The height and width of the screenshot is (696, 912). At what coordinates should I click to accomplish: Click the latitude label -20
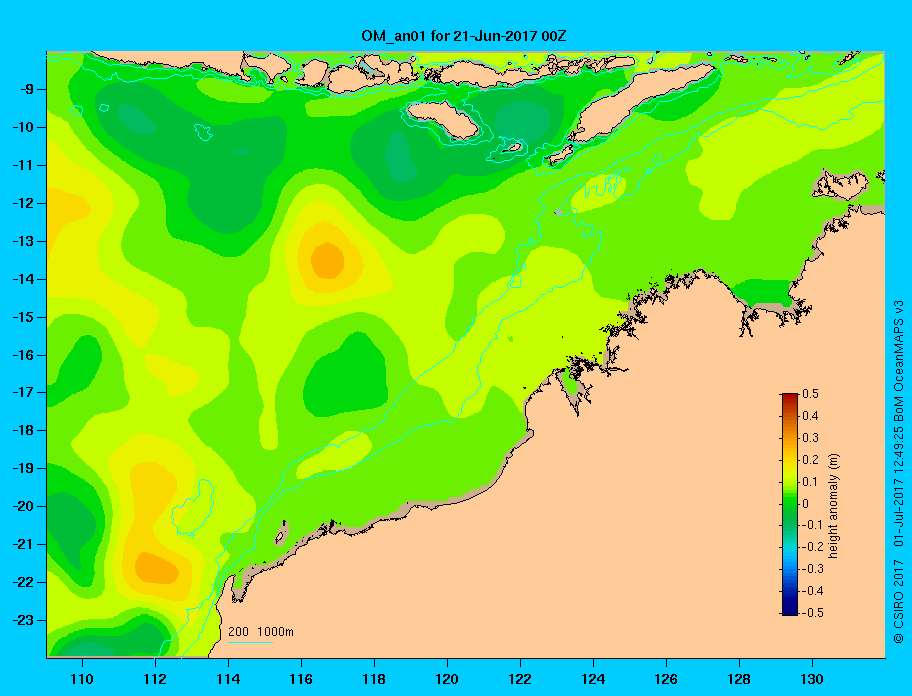(27, 506)
